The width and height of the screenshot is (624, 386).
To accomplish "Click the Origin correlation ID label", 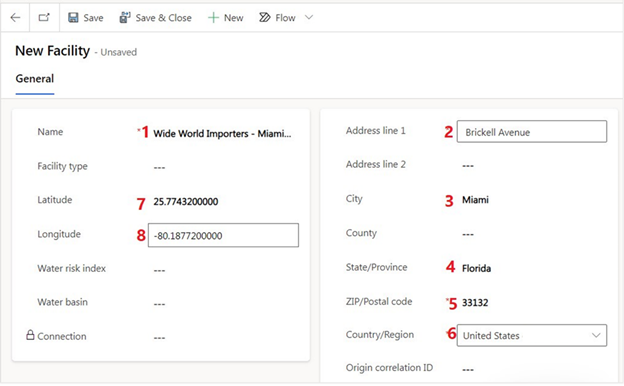I will pyautogui.click(x=389, y=368).
